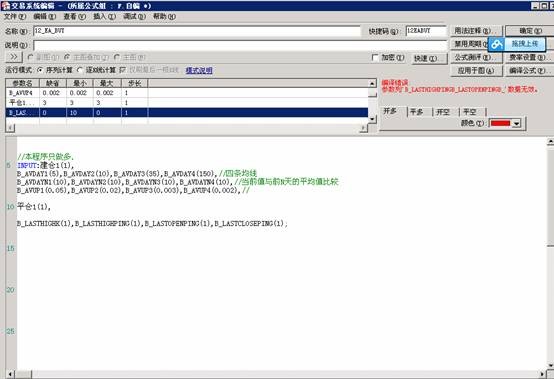The height and width of the screenshot is (379, 554).
Task: Select the B_AVUP4 parameter row
Action: tap(187, 93)
